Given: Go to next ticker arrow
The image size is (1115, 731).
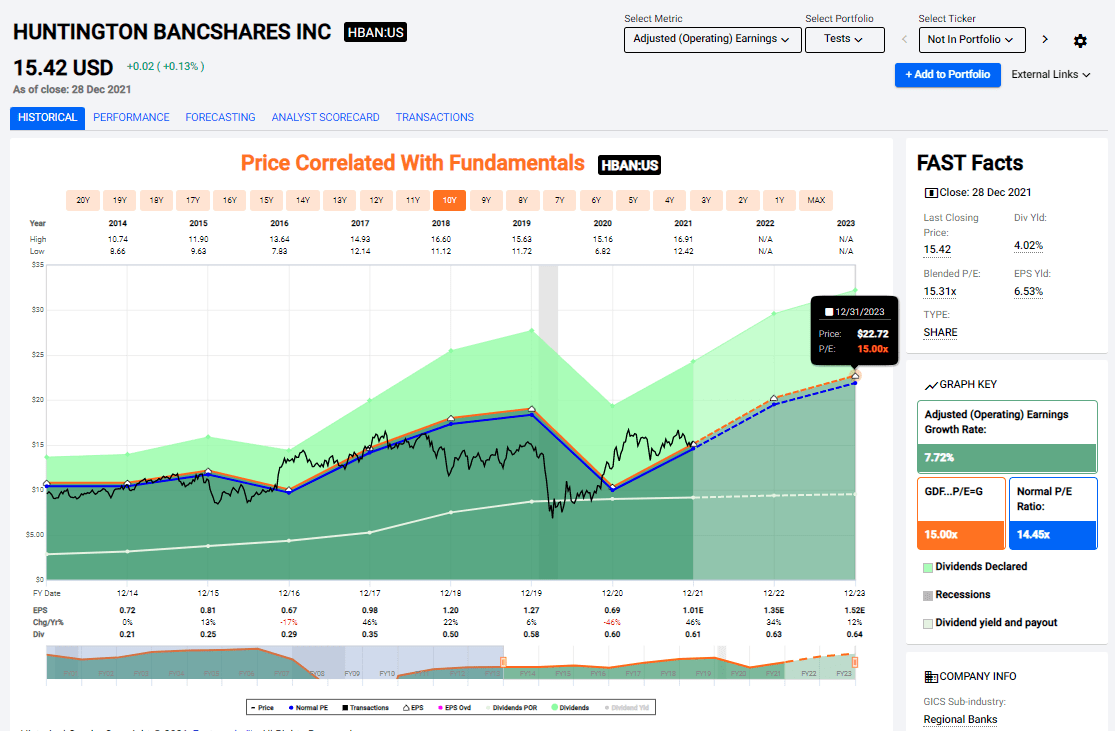Looking at the screenshot, I should [1045, 39].
